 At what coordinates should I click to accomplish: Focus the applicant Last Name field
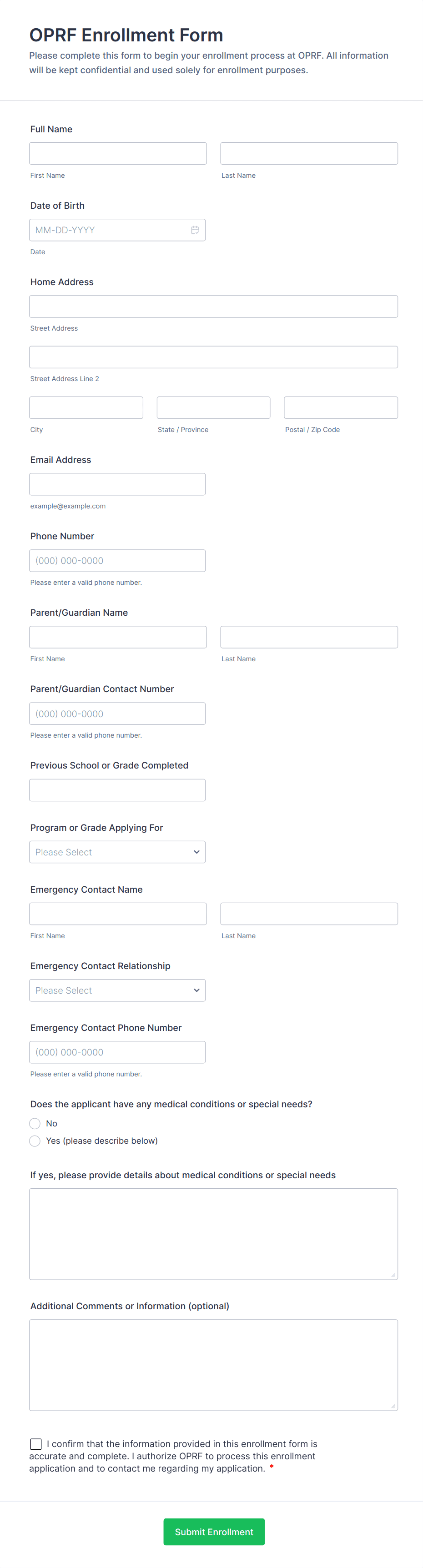point(308,153)
